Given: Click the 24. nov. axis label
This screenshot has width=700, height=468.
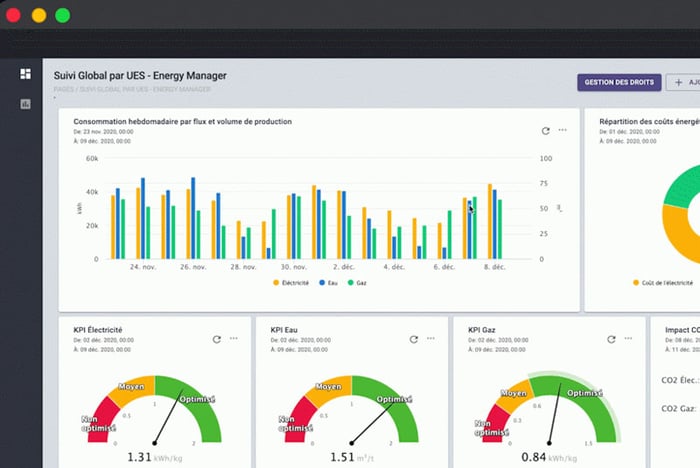Looking at the screenshot, I should (143, 267).
